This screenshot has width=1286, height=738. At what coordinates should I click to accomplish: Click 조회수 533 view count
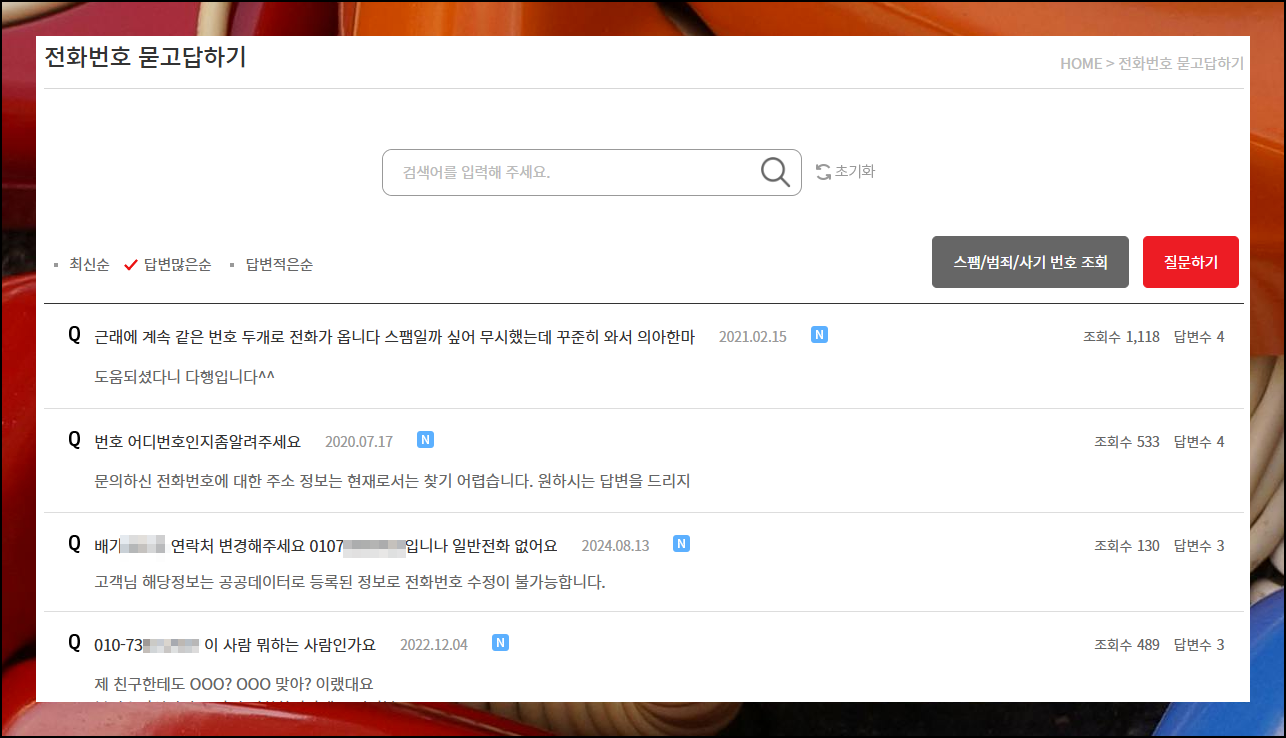point(1127,441)
